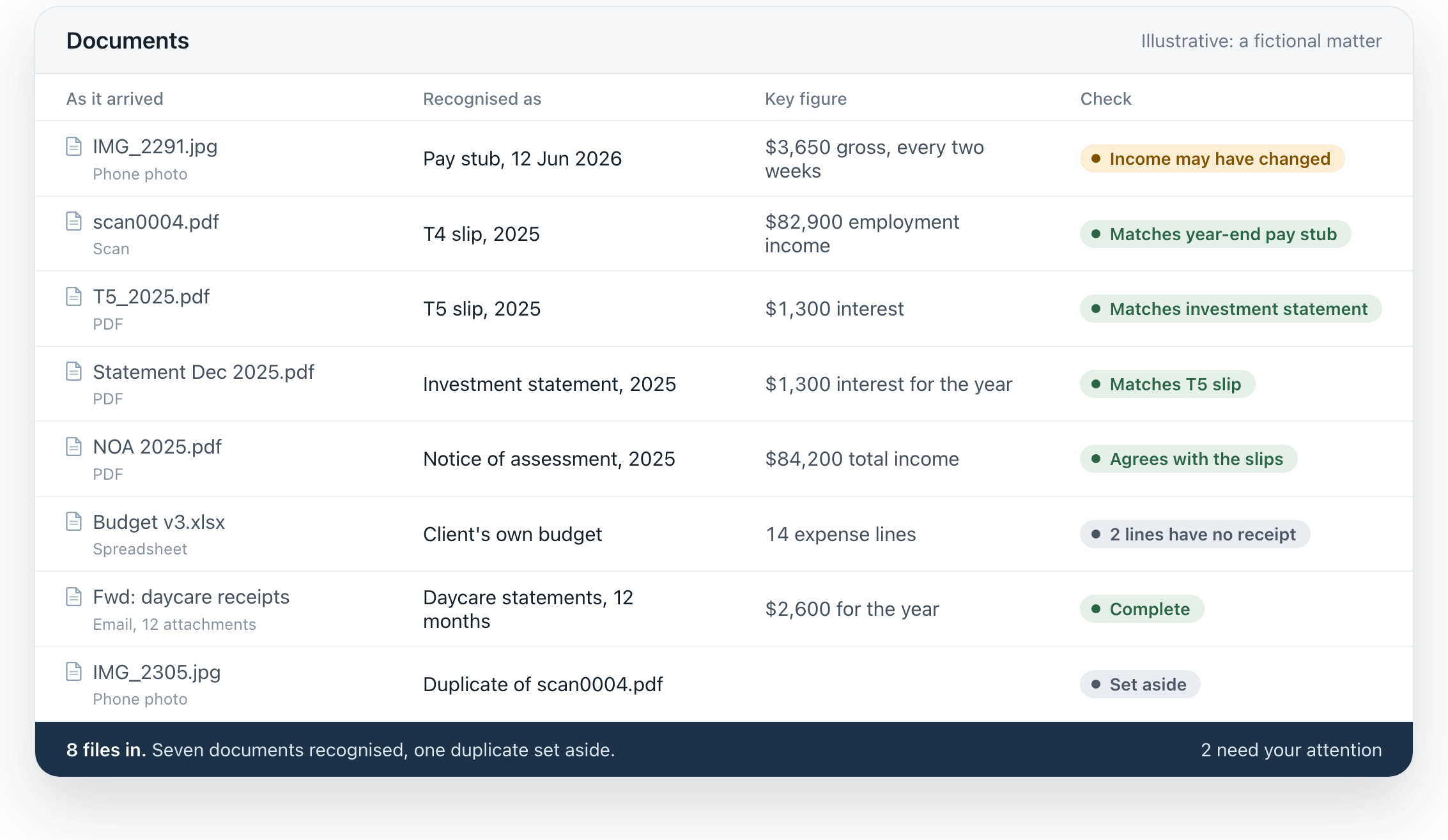Viewport: 1448px width, 840px height.
Task: Click the 'Complete' status badge
Action: pos(1142,609)
